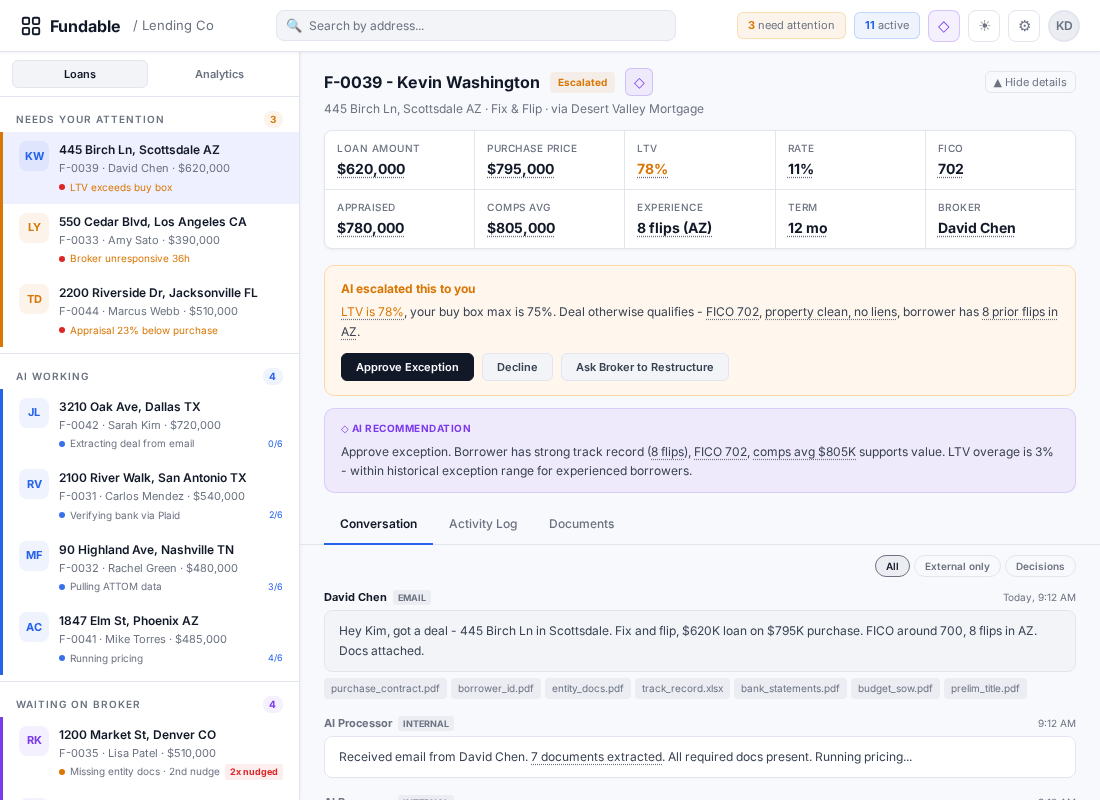The width and height of the screenshot is (1100, 800).
Task: Toggle the External only message filter
Action: tap(957, 566)
